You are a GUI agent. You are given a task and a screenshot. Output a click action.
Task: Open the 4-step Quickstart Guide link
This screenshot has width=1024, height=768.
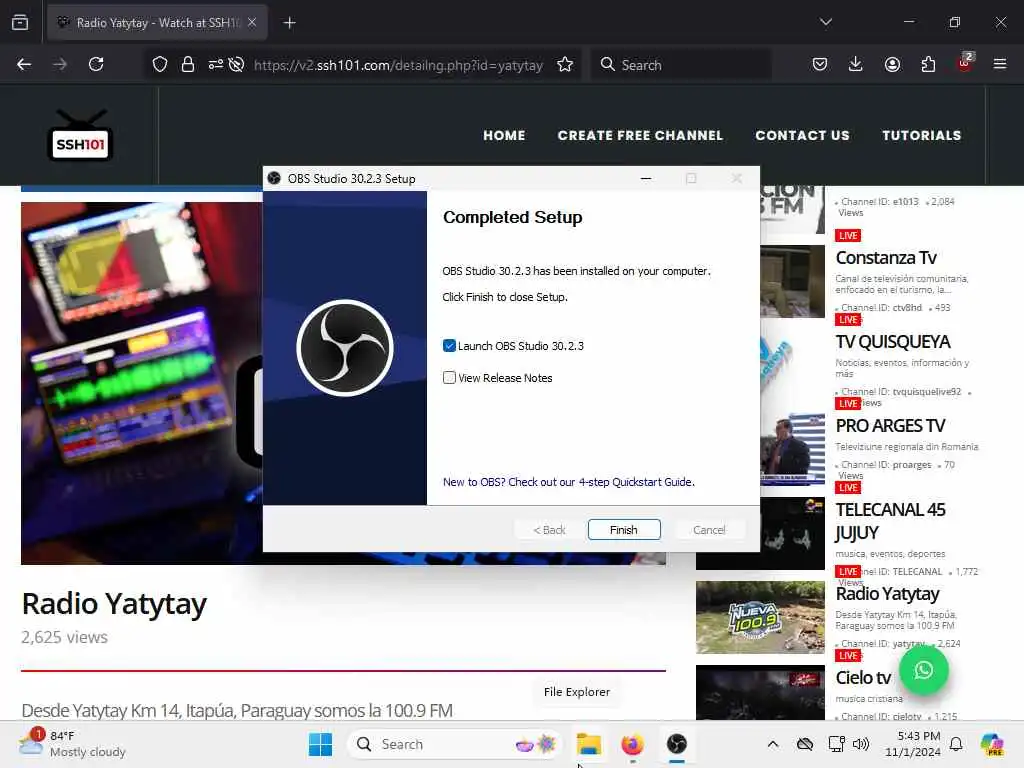click(568, 482)
